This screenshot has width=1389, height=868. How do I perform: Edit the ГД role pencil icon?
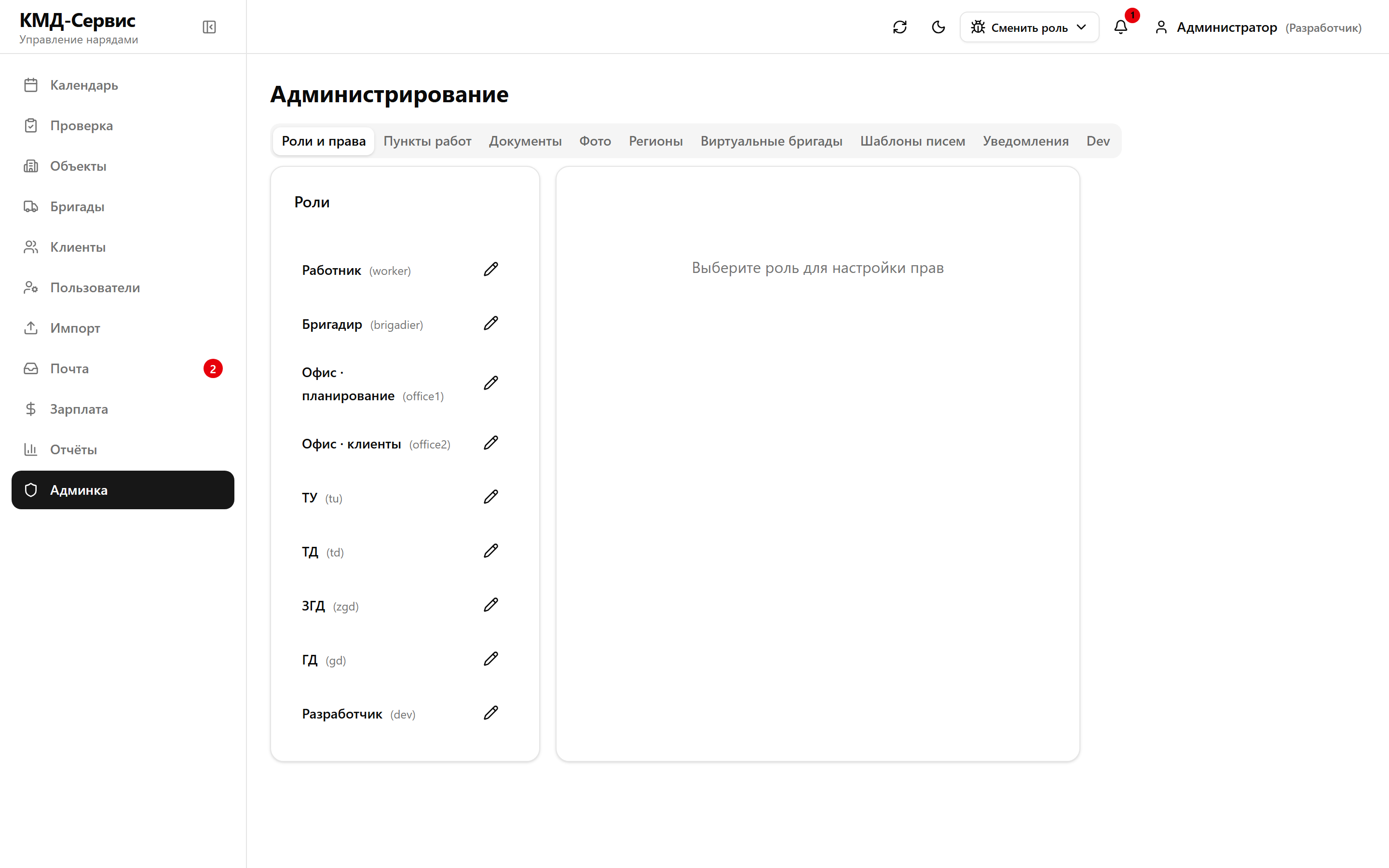pyautogui.click(x=491, y=658)
